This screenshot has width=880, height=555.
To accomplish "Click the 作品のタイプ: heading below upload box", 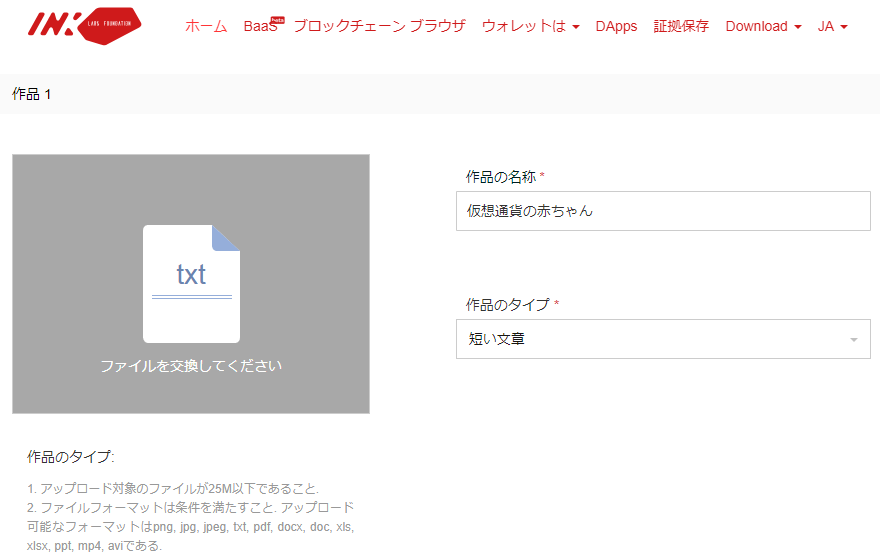I will 71,457.
